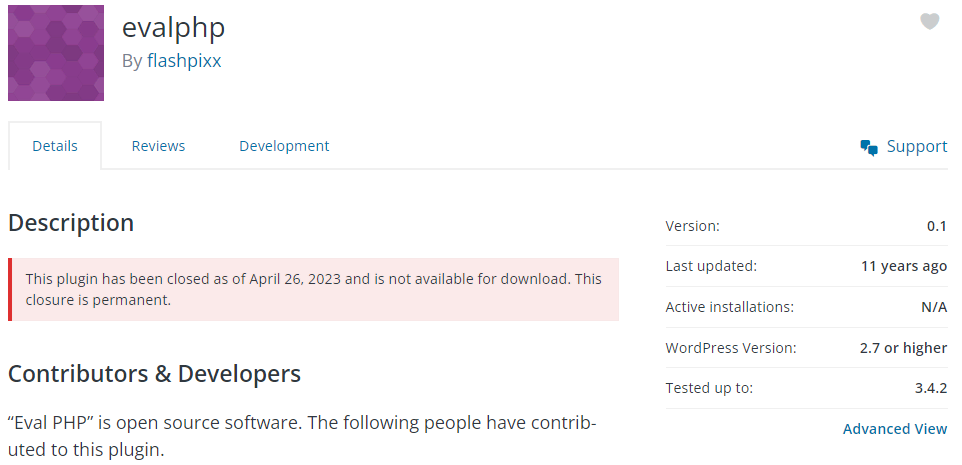Click the purple evalphp plugin thumbnail
Viewport: 962px width, 465px height.
(55, 52)
